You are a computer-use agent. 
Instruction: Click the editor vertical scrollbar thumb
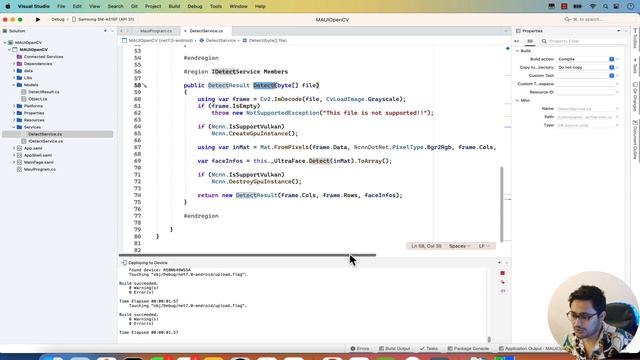pyautogui.click(x=502, y=204)
